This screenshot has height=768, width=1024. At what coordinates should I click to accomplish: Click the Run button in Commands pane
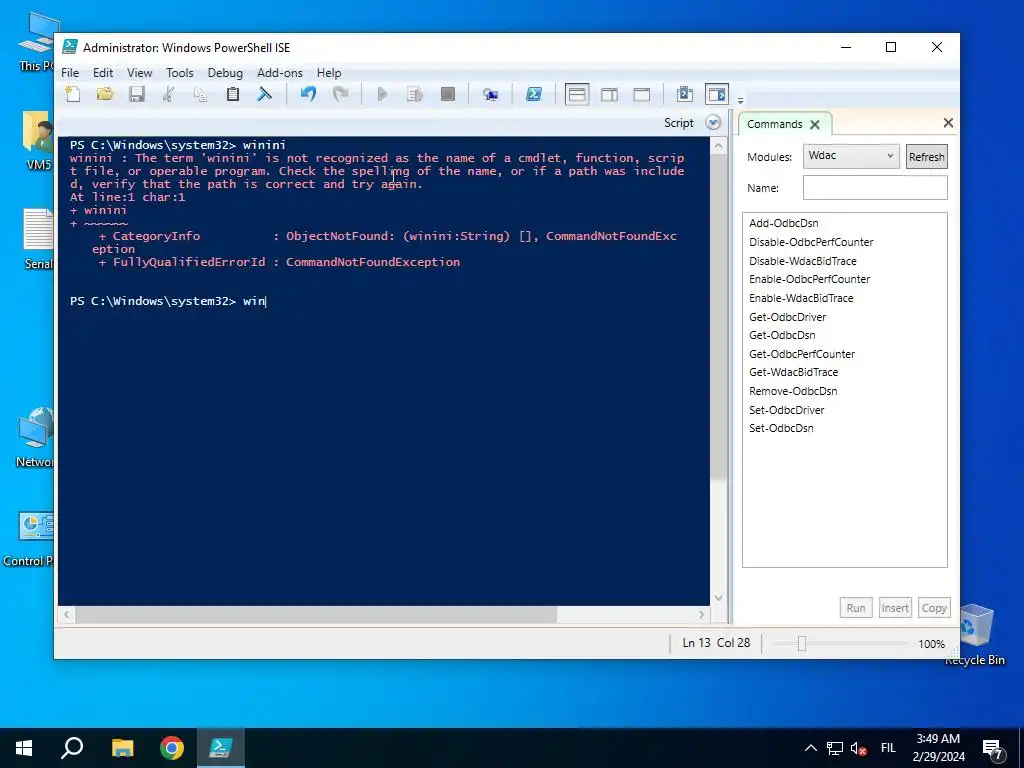click(856, 608)
